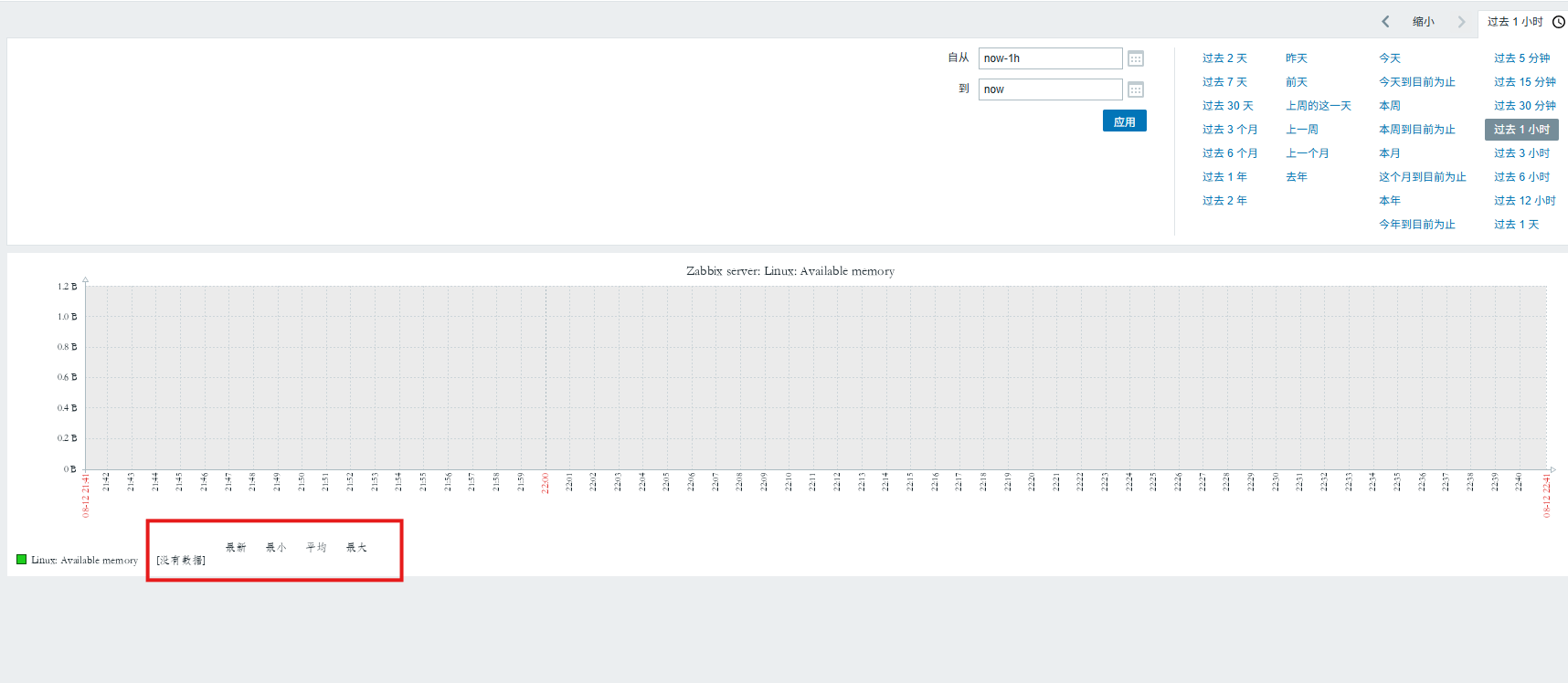Pick 本年 range
The height and width of the screenshot is (683, 1568).
click(1390, 201)
